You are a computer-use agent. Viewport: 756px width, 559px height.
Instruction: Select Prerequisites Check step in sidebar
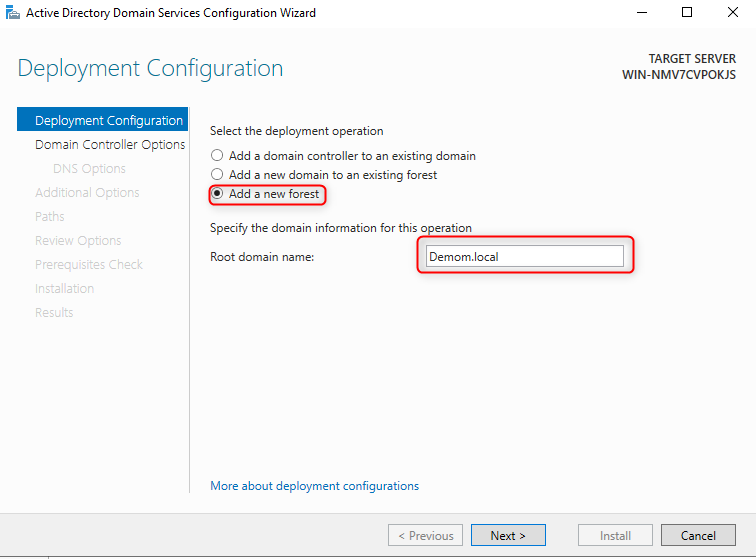89,264
